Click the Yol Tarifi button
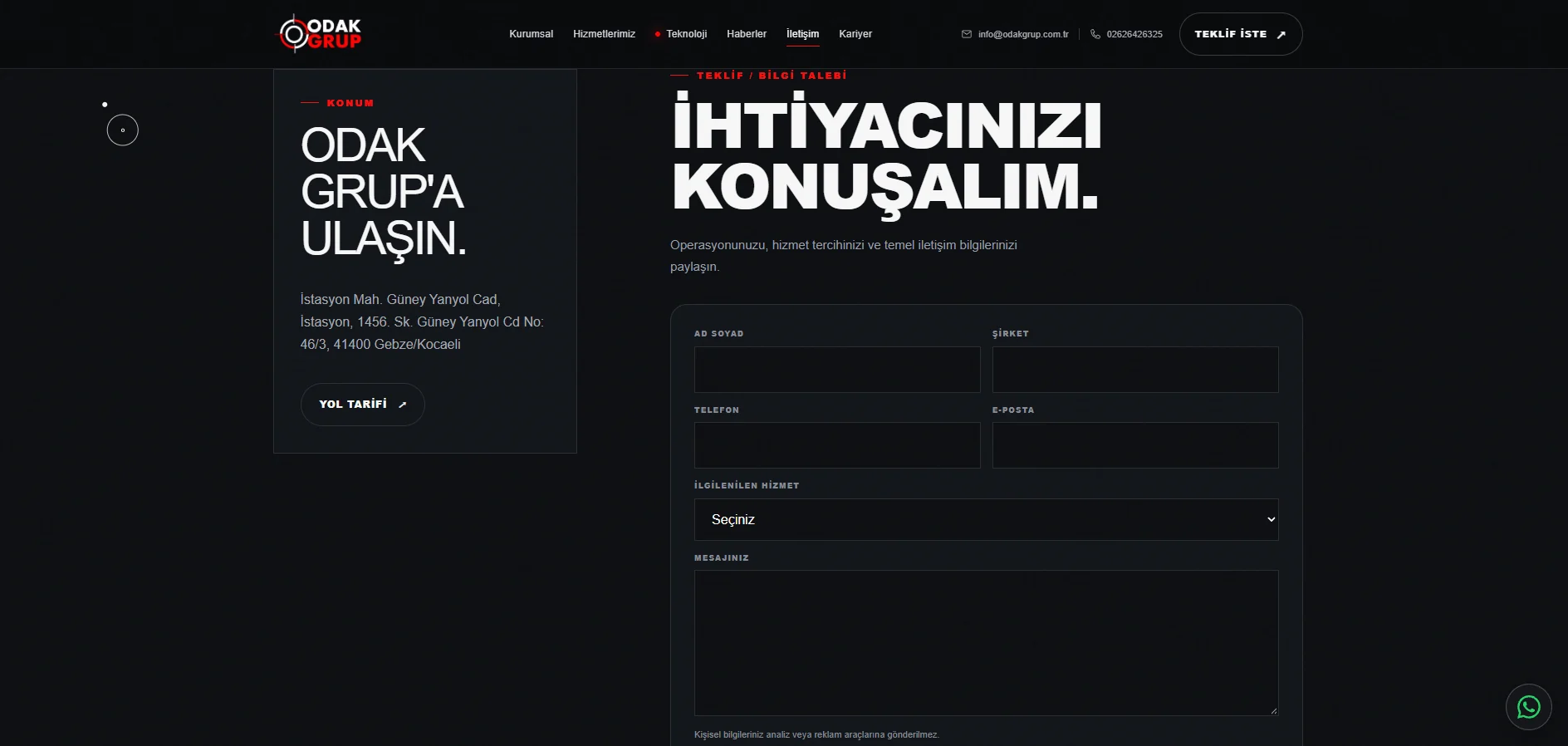 (362, 405)
